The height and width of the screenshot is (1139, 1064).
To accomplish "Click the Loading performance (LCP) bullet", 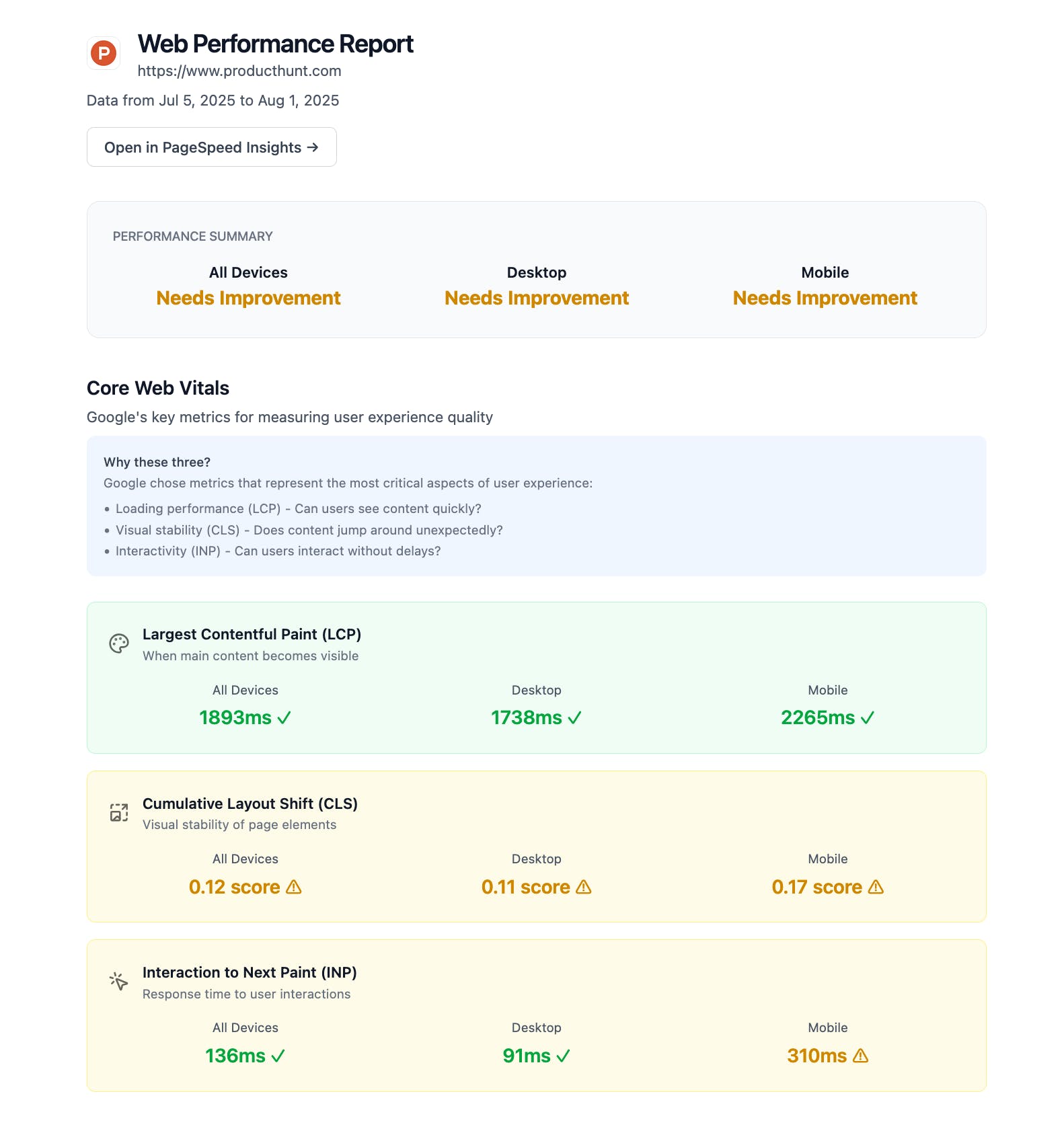I will [299, 508].
